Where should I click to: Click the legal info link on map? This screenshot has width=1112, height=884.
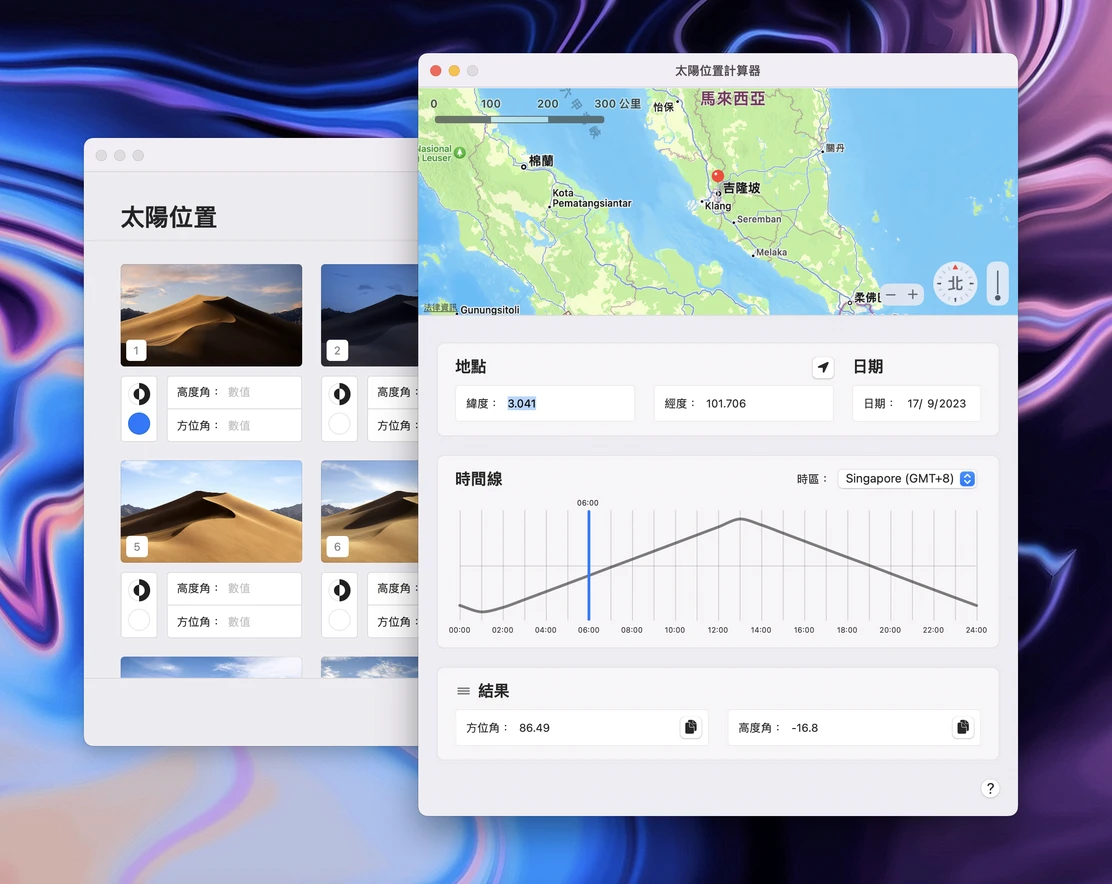coord(440,308)
